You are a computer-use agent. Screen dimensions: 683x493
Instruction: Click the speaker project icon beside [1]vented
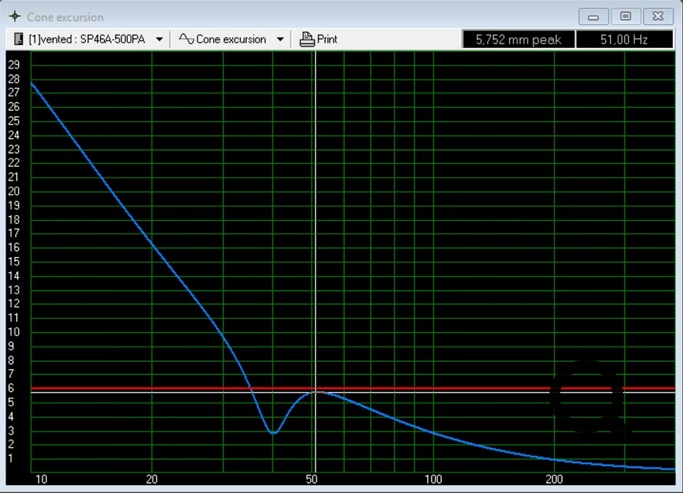pos(18,40)
